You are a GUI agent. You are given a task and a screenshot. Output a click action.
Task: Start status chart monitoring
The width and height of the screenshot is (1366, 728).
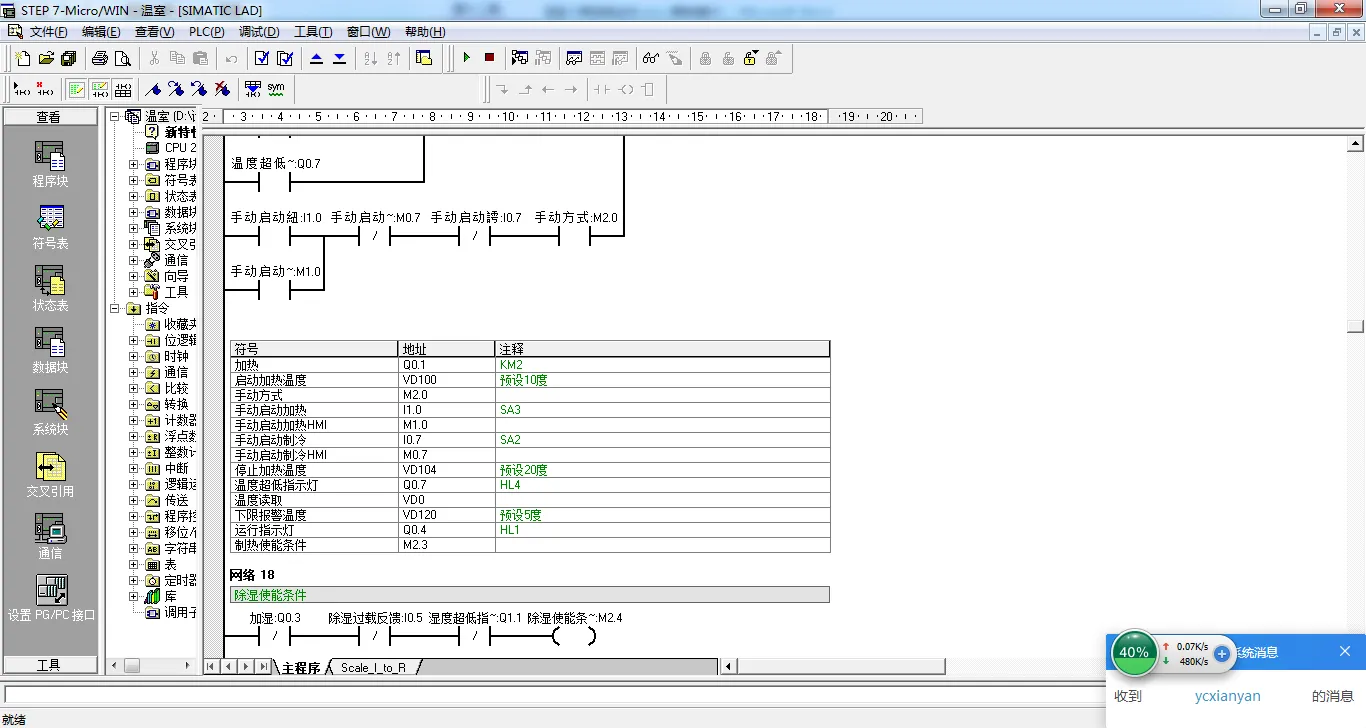(x=574, y=58)
